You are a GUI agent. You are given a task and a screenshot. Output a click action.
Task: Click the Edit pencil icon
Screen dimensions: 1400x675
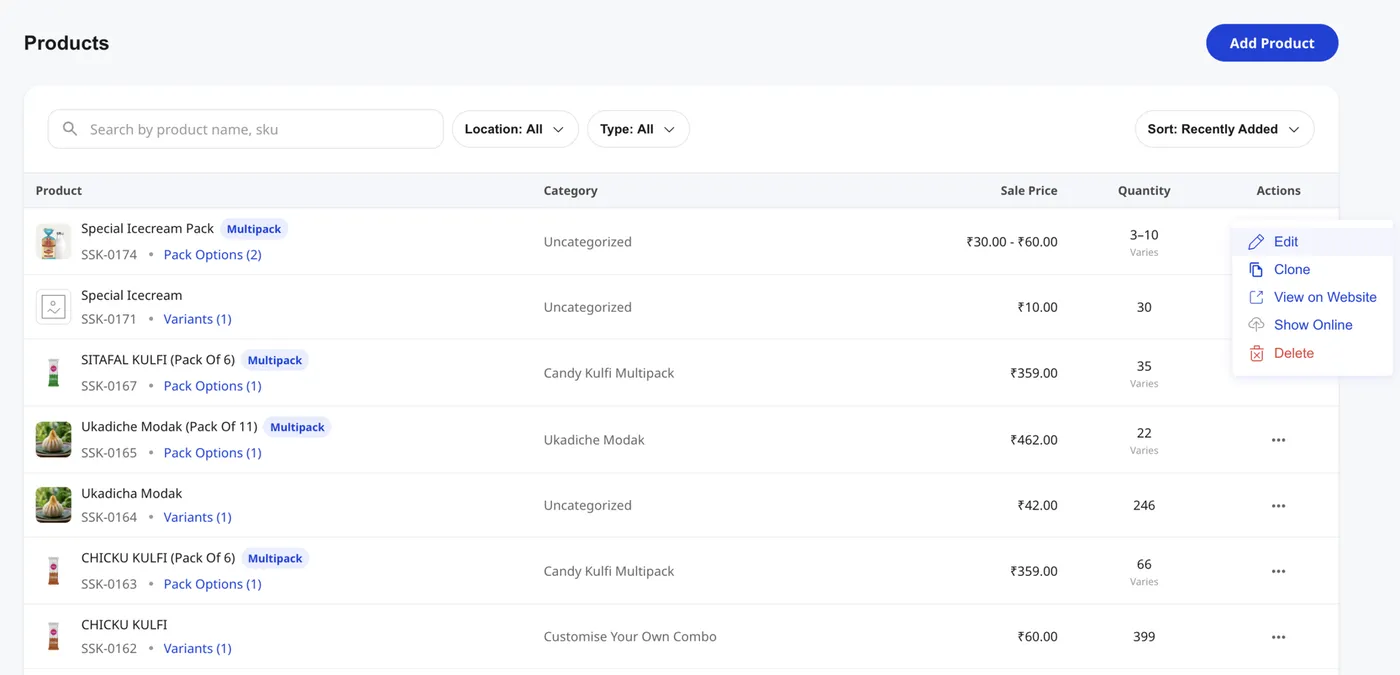[1256, 242]
